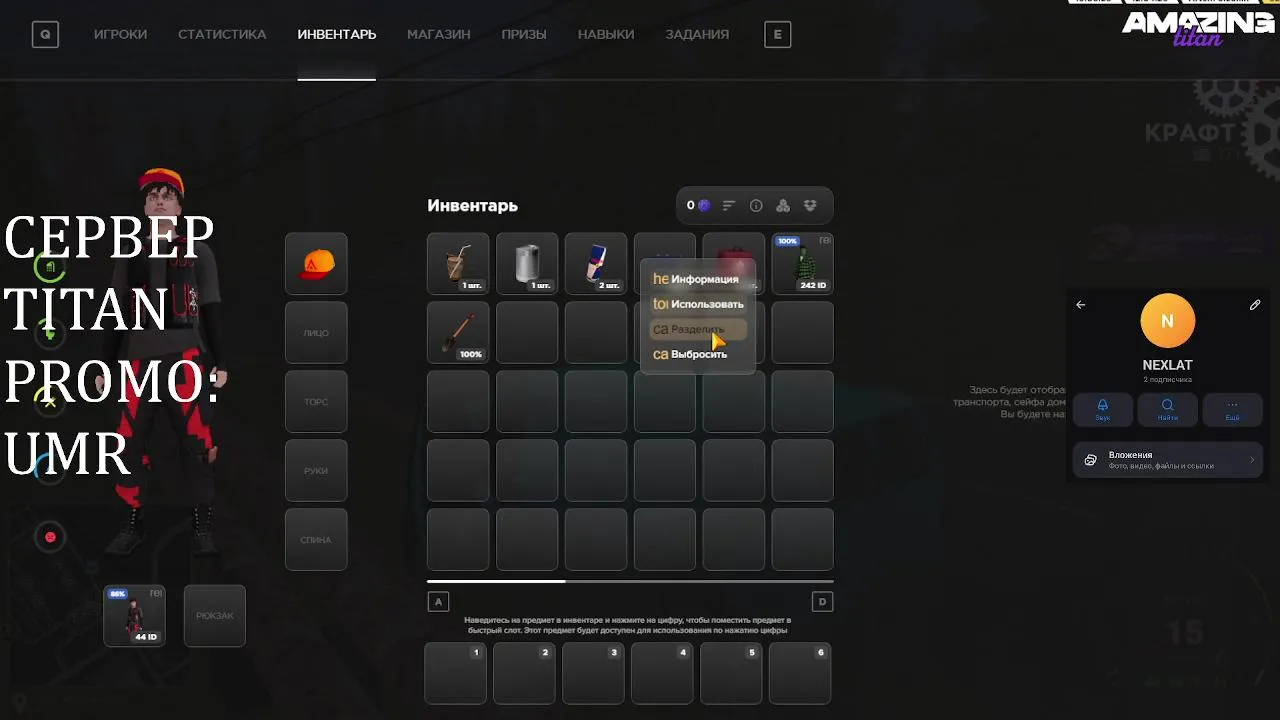The height and width of the screenshot is (720, 1280).
Task: Select the ИНВЕНТАРЬ tab
Action: point(336,34)
